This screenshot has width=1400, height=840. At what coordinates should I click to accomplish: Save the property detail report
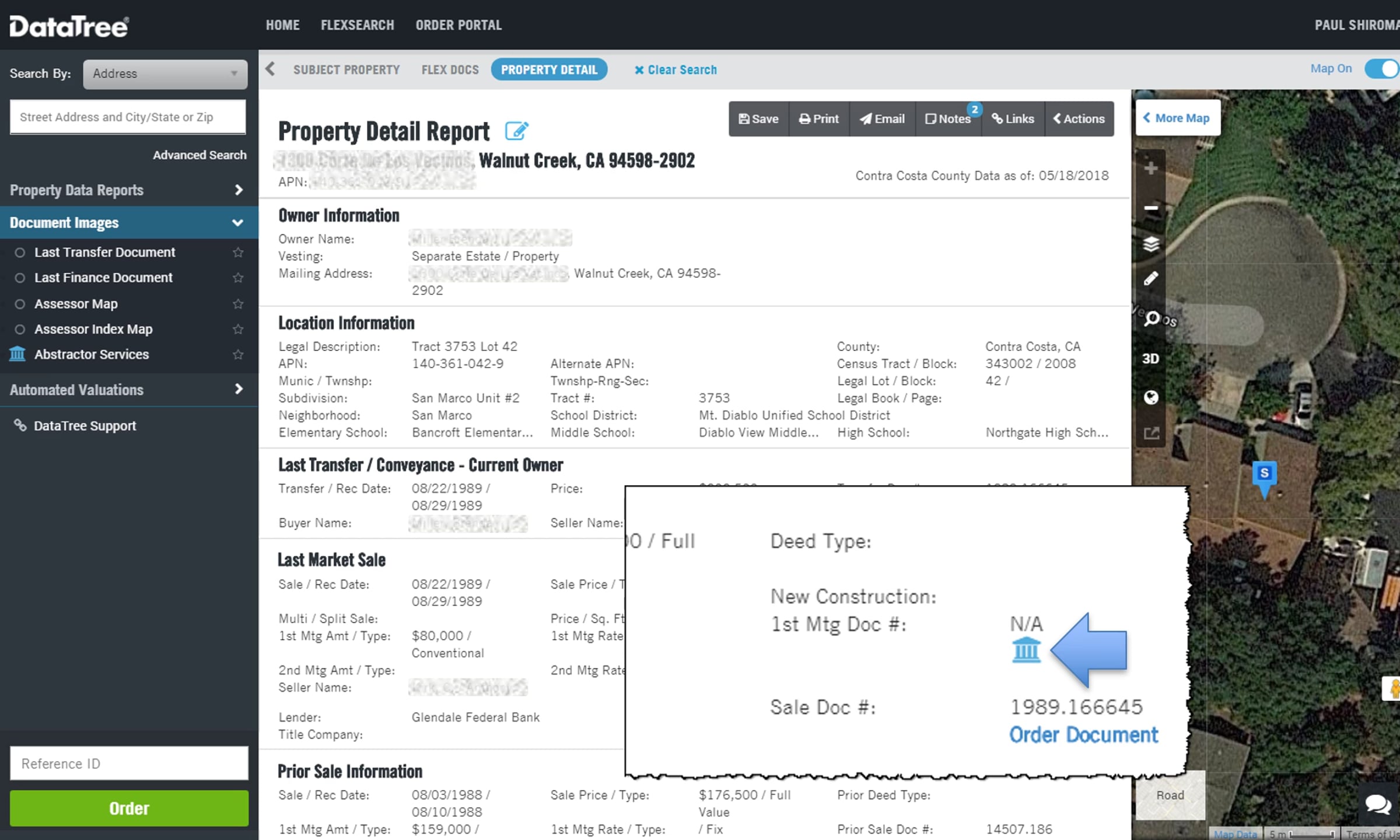(x=758, y=119)
